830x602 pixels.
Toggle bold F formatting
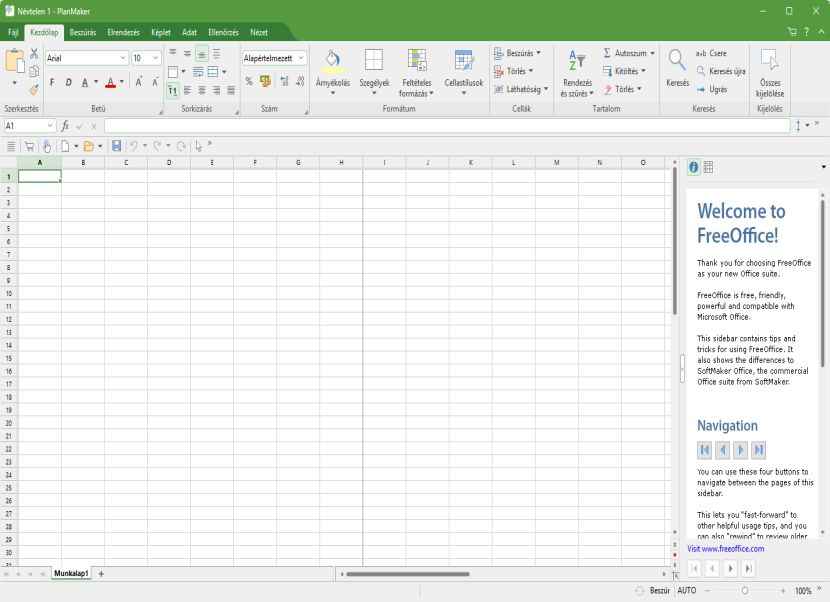(x=52, y=82)
